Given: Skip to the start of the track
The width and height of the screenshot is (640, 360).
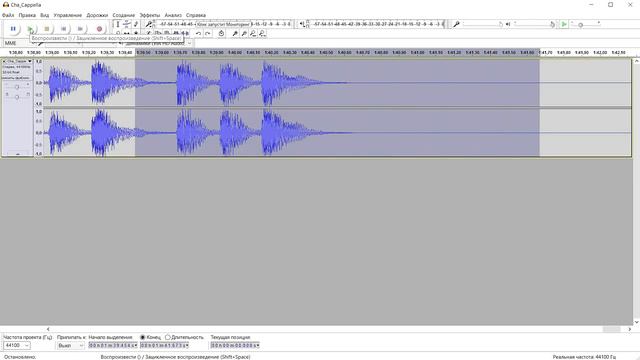Looking at the screenshot, I should (64, 29).
